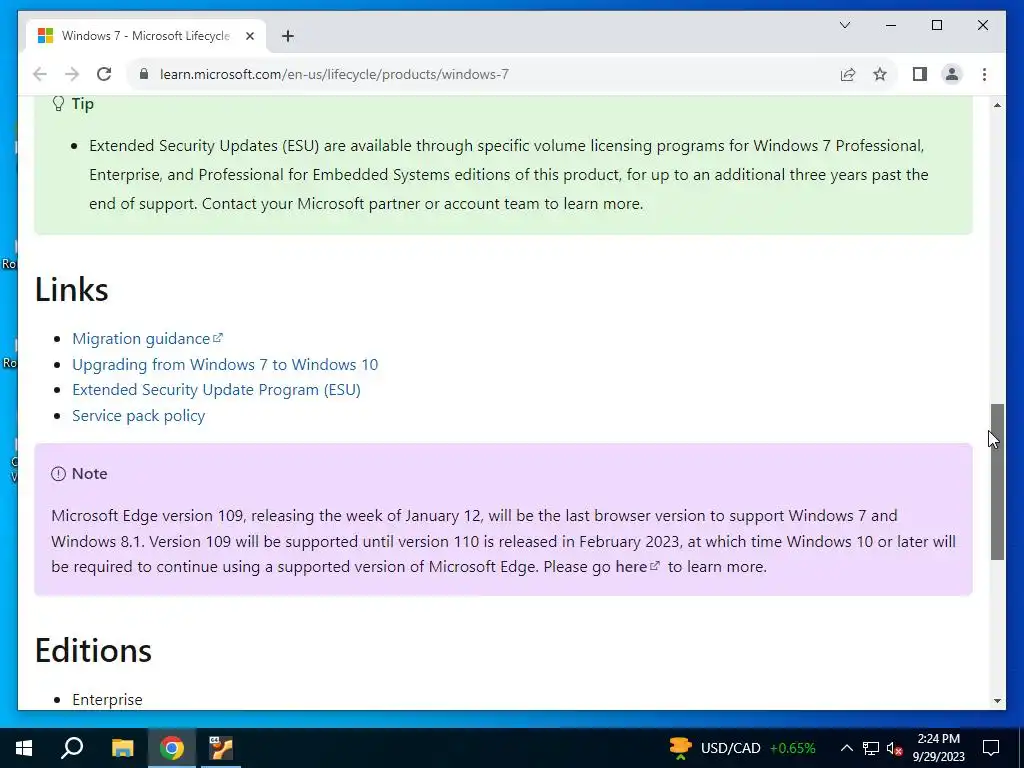Open the Migration guidance link
The height and width of the screenshot is (768, 1024).
[x=147, y=339]
